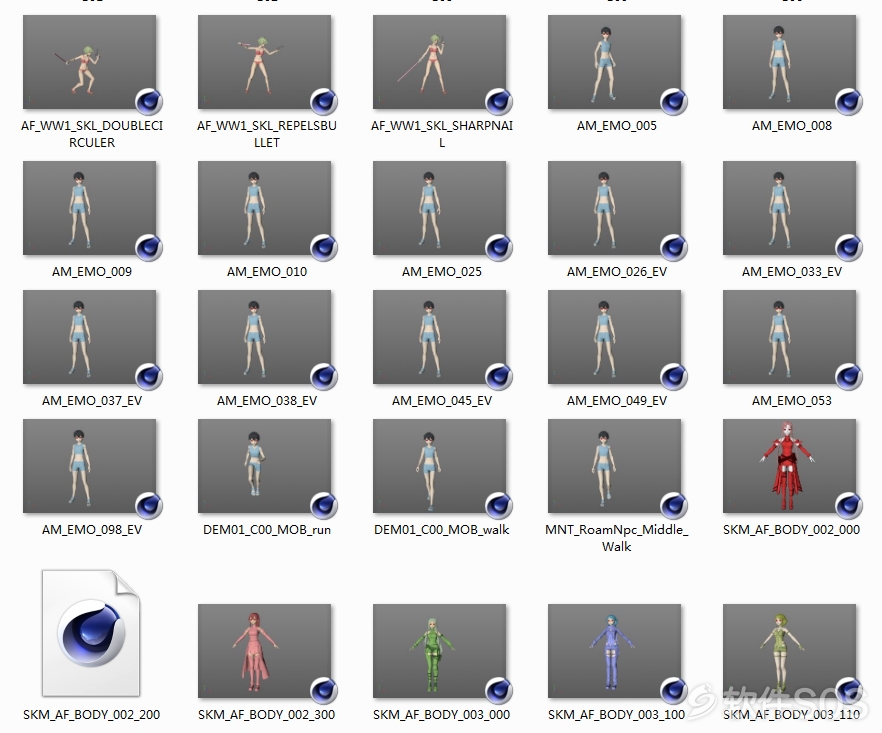Click the AM_EMO_037_EV file name text
The width and height of the screenshot is (882, 733).
tap(92, 401)
